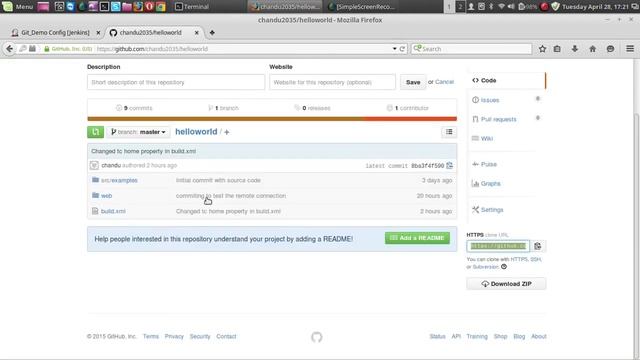
Task: Switch to SimpleScreenRecorder taskbar window
Action: [x=362, y=7]
